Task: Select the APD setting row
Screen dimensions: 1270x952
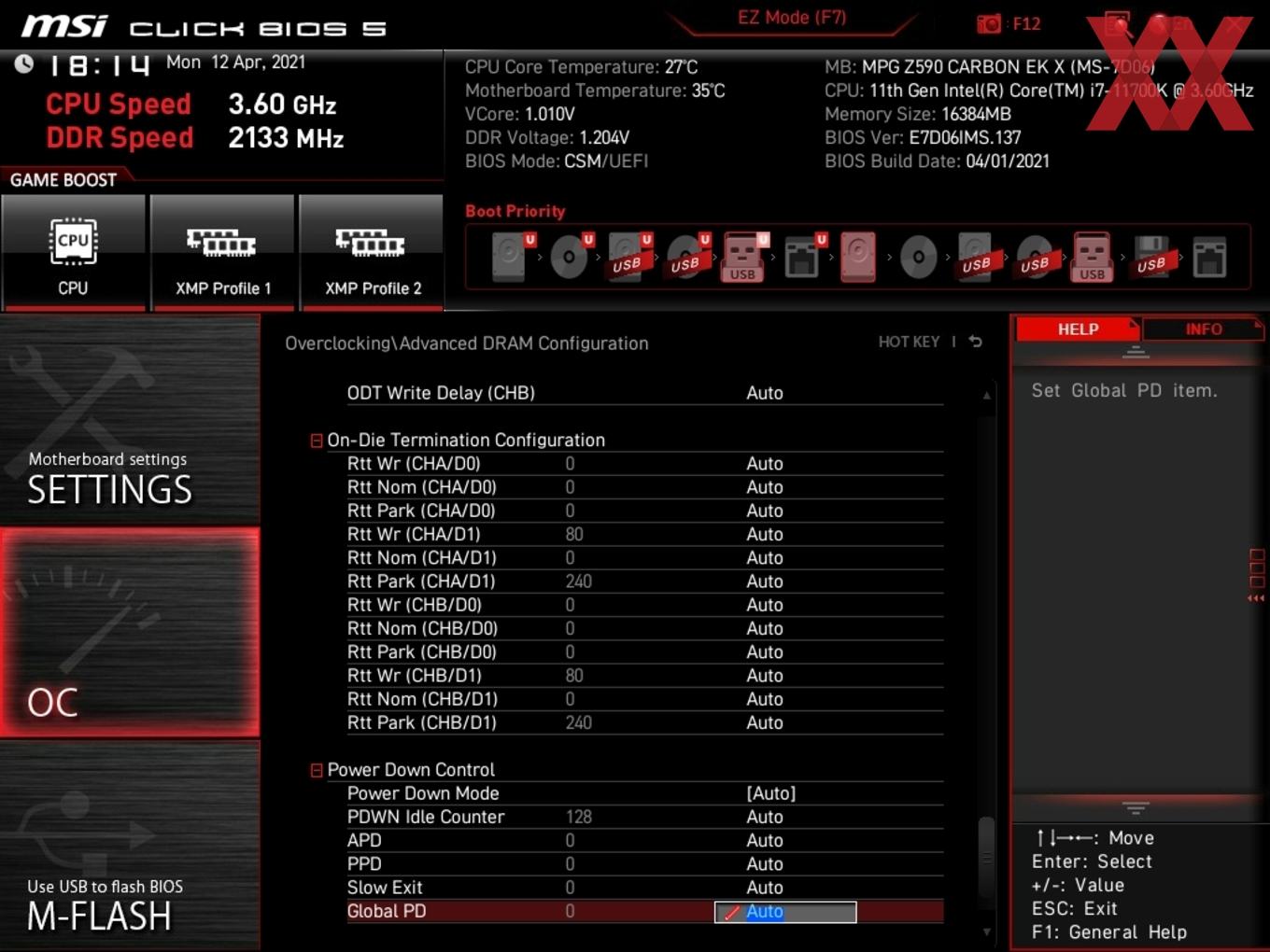Action: pos(644,840)
